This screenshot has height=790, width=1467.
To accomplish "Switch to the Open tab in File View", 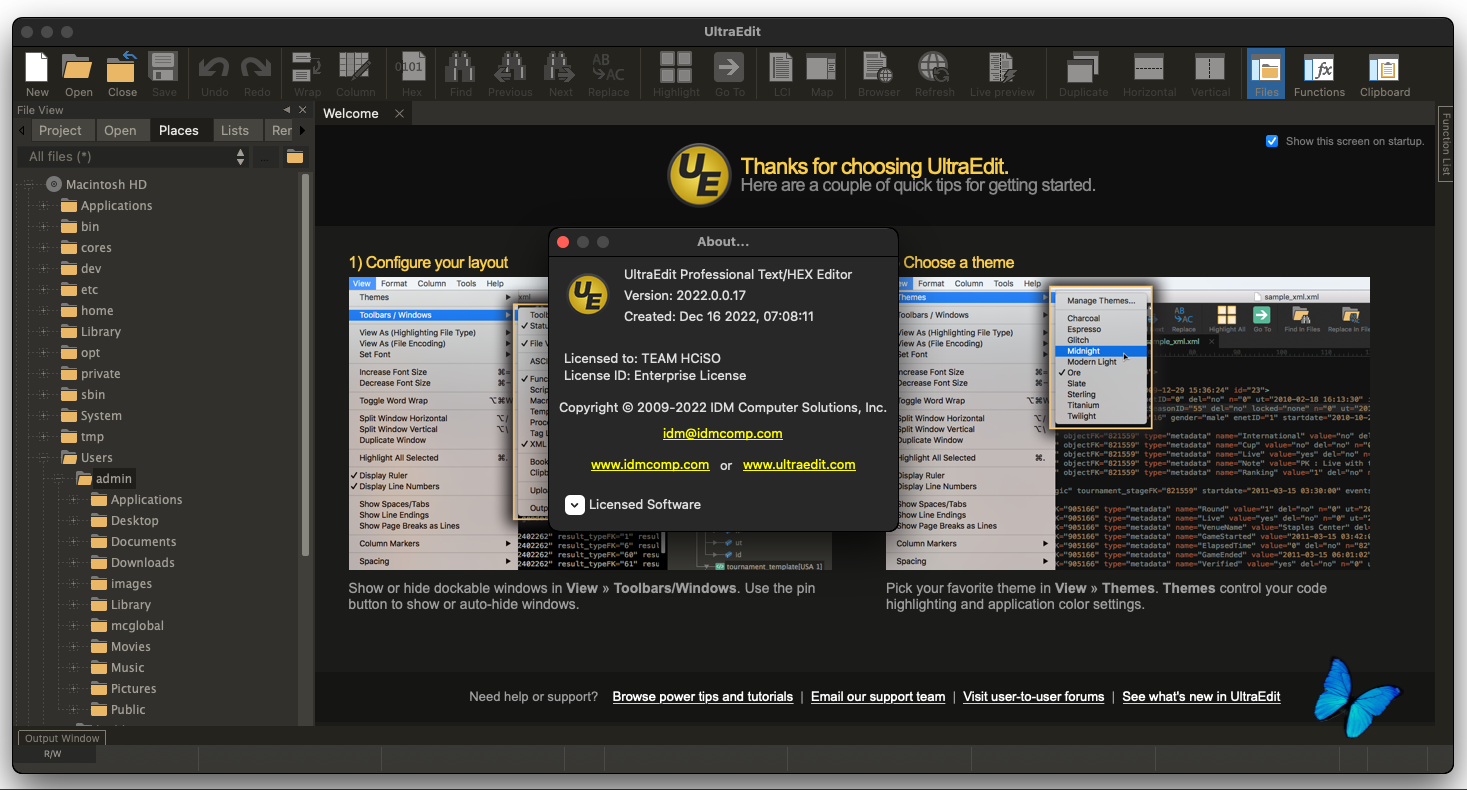I will [120, 131].
